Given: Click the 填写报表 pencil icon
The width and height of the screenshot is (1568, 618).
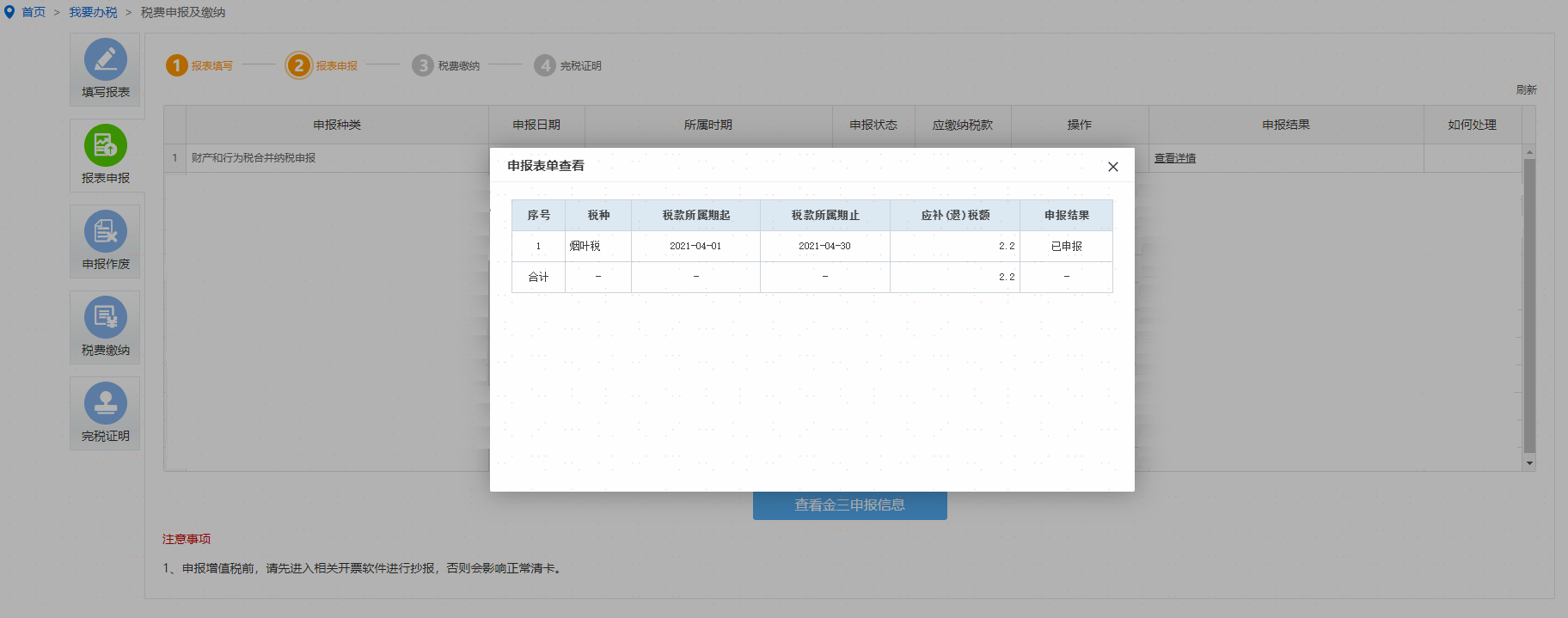Looking at the screenshot, I should 106,60.
